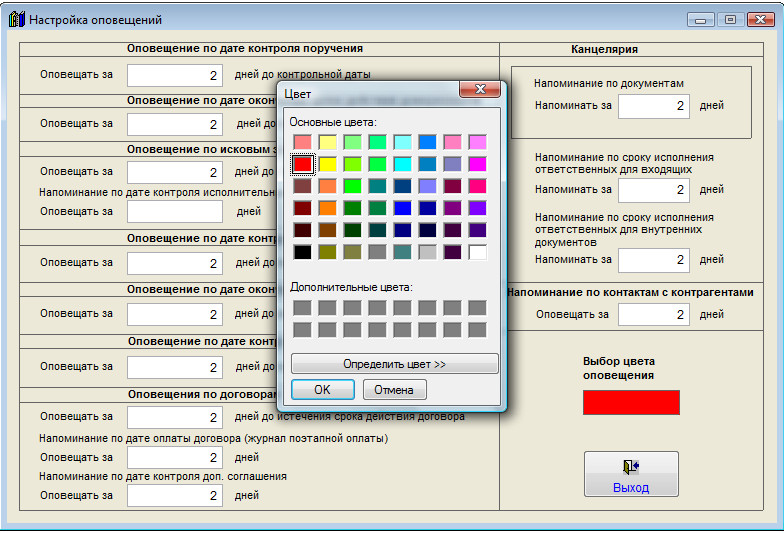Focus days field for оплаты договора reminder
This screenshot has width=784, height=533.
coord(175,457)
